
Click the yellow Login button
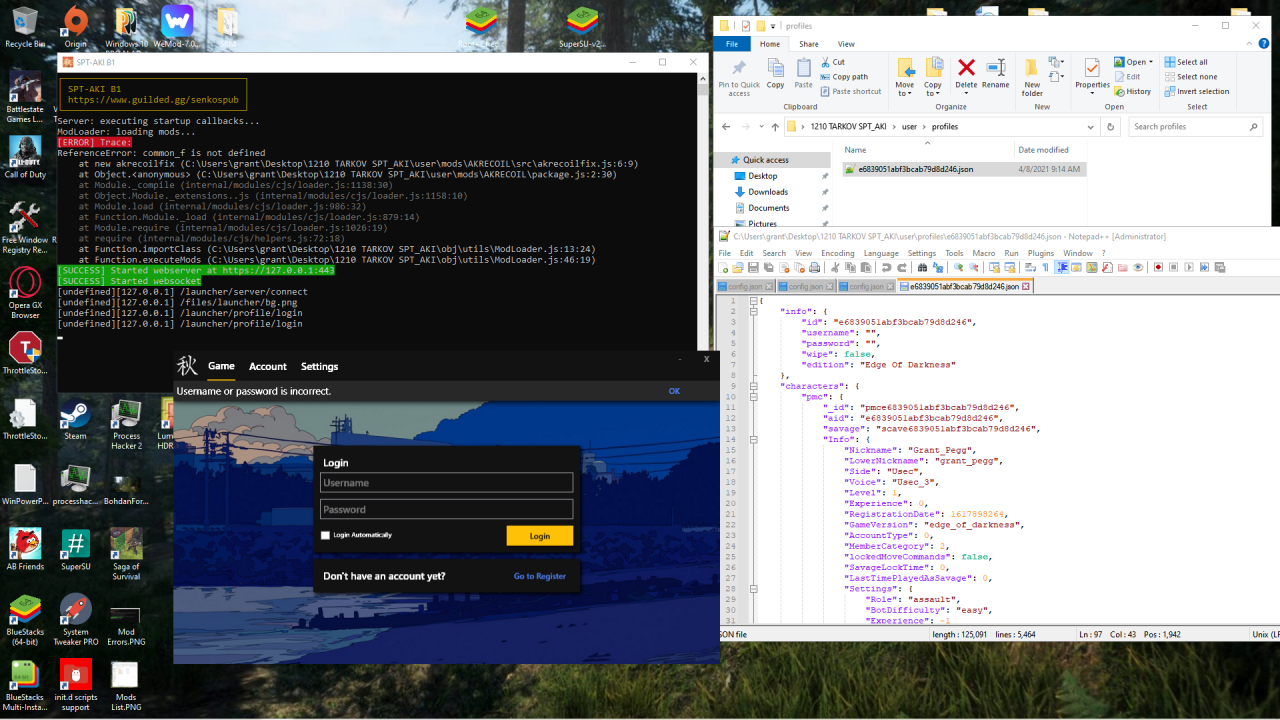(x=540, y=536)
